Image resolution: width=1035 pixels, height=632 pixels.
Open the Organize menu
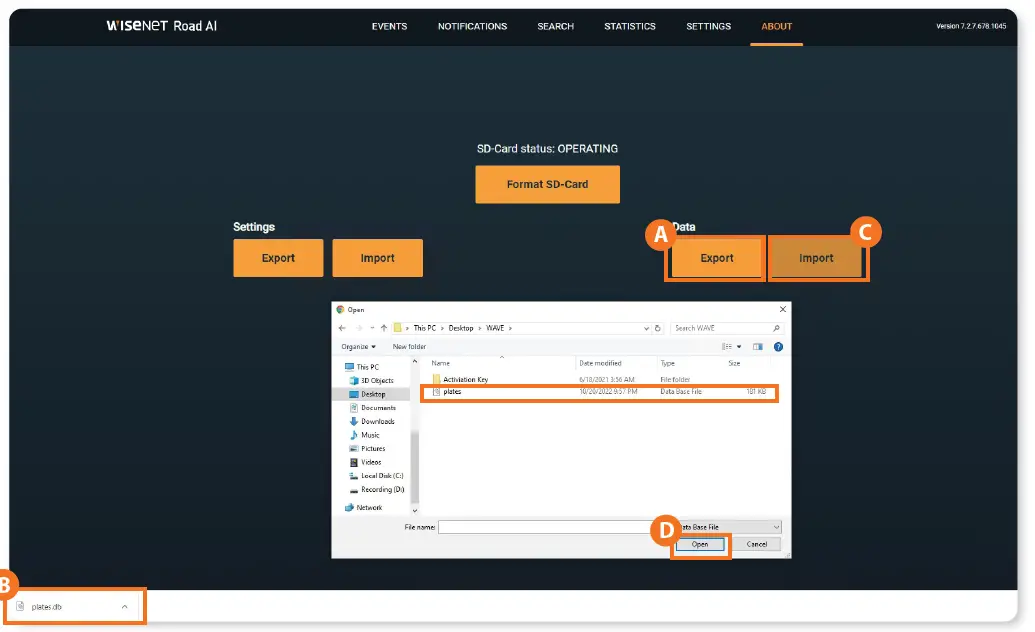click(358, 347)
